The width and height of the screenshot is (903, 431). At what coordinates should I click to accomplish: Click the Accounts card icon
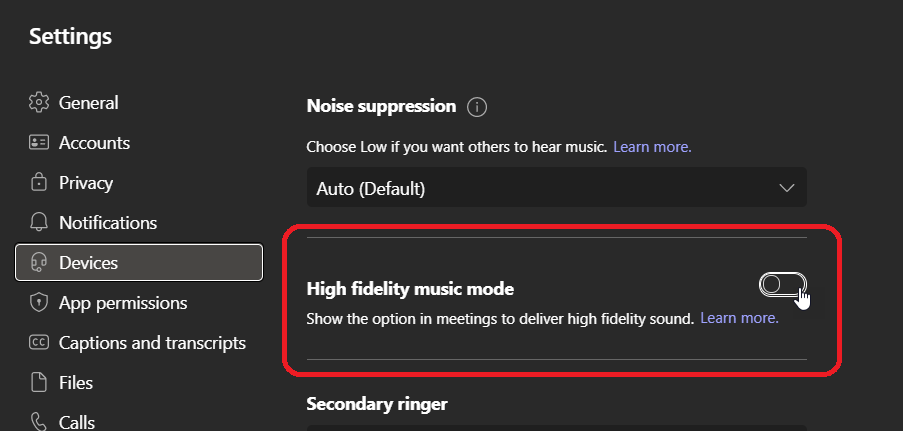39,143
